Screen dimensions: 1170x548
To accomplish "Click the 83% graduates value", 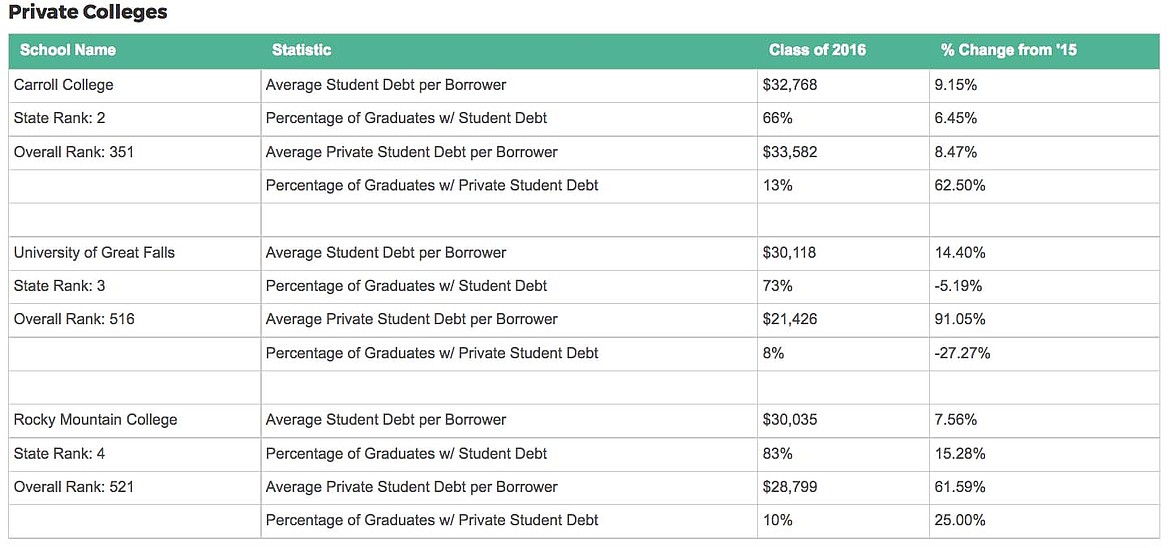I will (x=777, y=454).
